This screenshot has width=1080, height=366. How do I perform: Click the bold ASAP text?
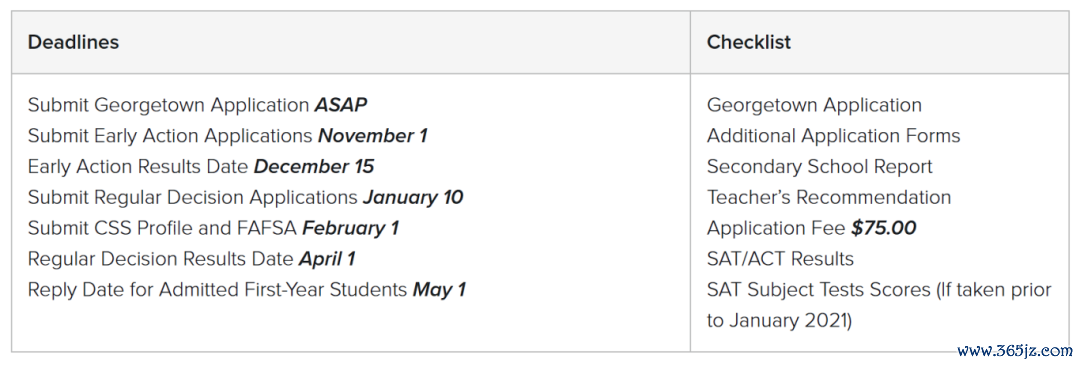click(341, 105)
